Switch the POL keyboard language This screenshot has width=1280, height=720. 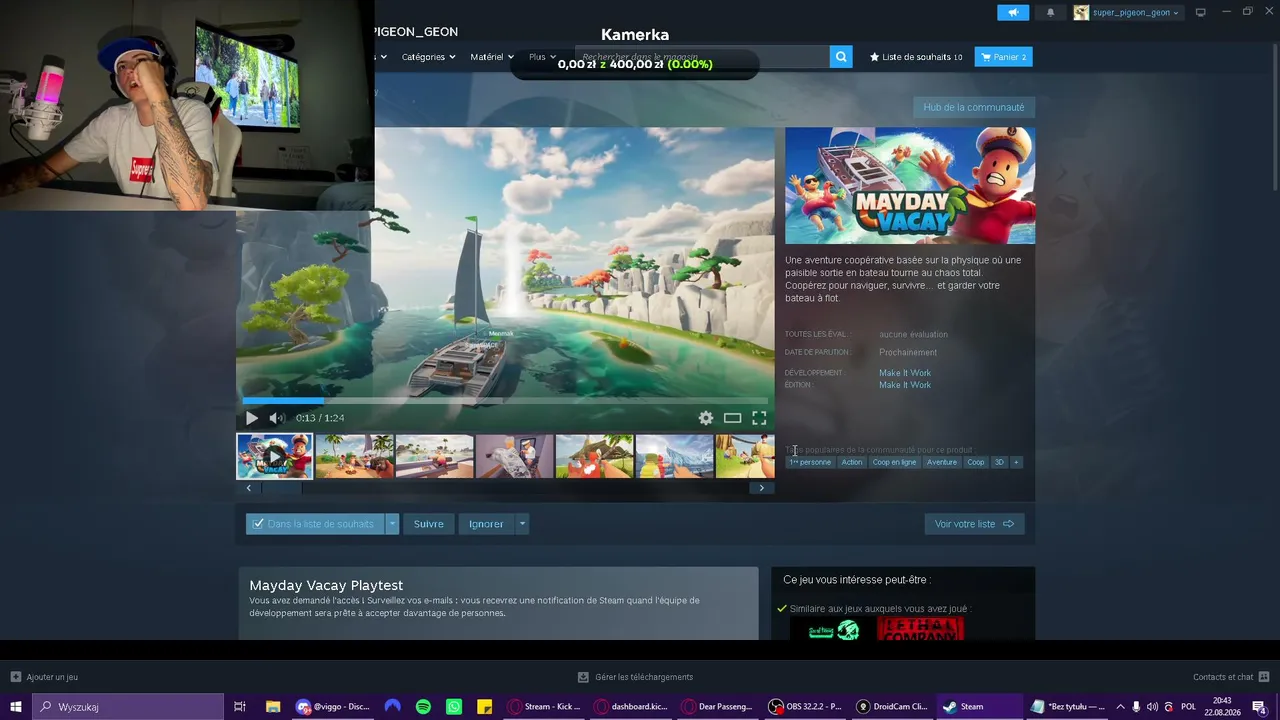(1189, 707)
